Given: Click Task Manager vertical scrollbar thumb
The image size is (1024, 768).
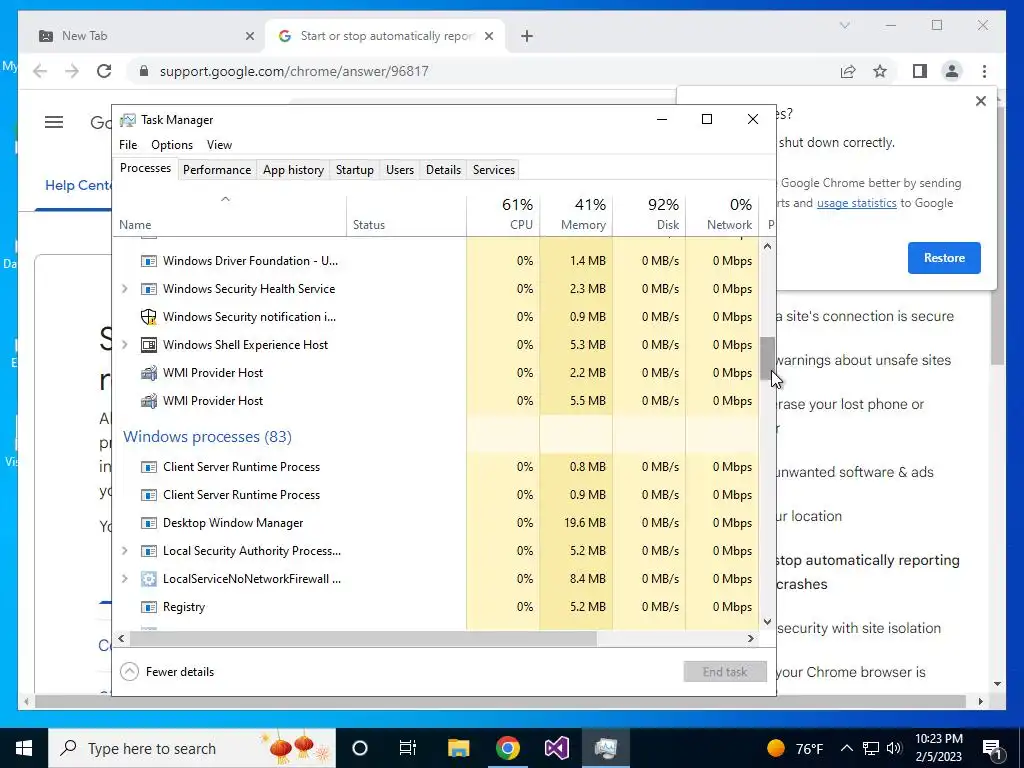Looking at the screenshot, I should point(767,358).
